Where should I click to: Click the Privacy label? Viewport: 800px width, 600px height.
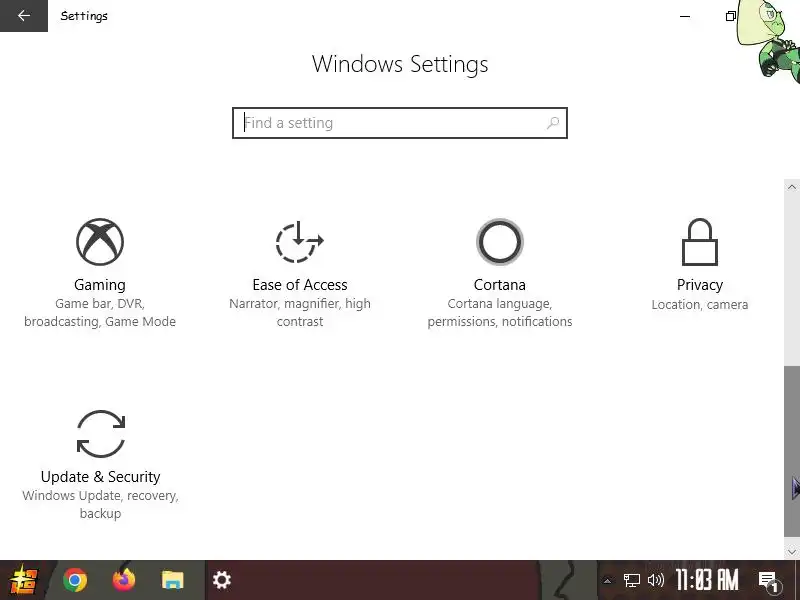700,285
